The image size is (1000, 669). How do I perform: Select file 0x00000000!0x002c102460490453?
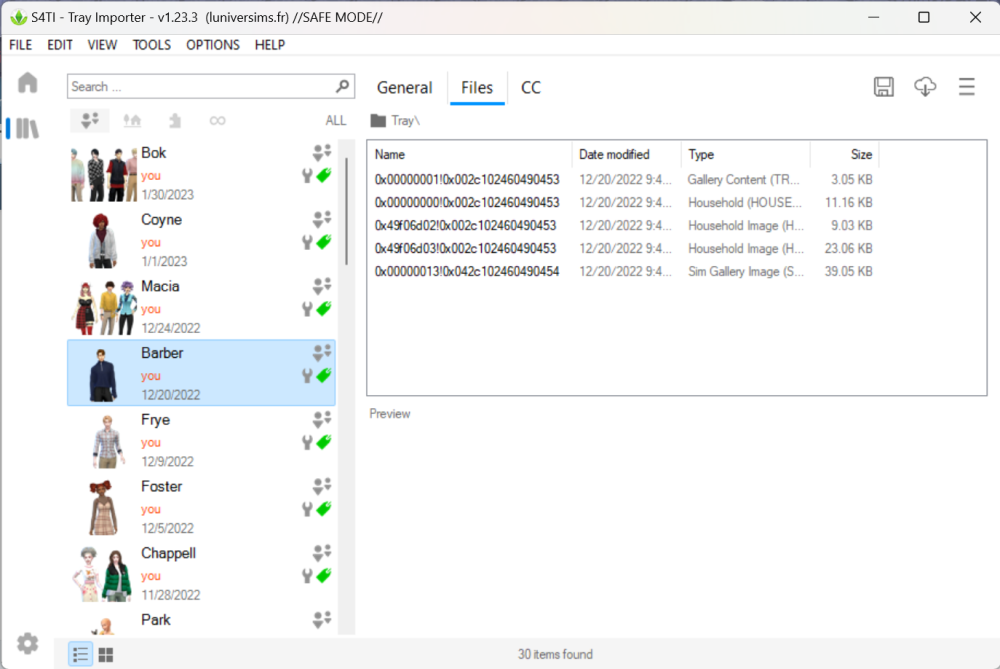(x=467, y=202)
